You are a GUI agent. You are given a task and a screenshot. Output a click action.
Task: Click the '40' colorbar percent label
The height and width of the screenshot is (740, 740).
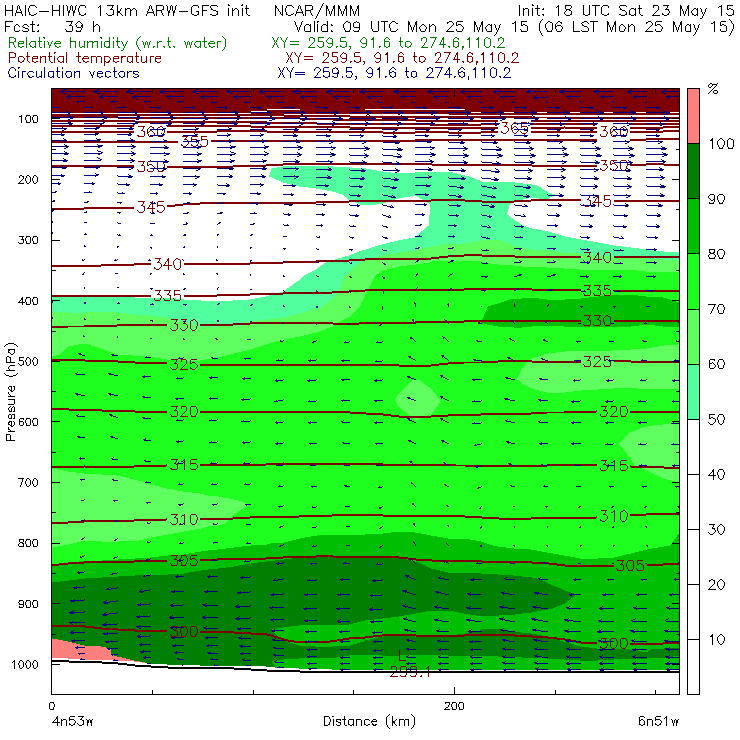pyautogui.click(x=716, y=474)
